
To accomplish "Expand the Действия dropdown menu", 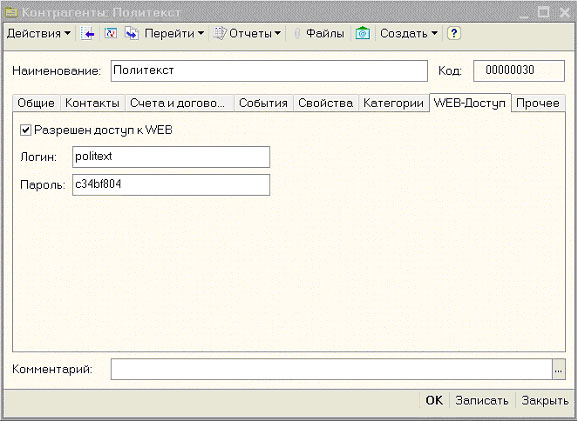I will 39,33.
